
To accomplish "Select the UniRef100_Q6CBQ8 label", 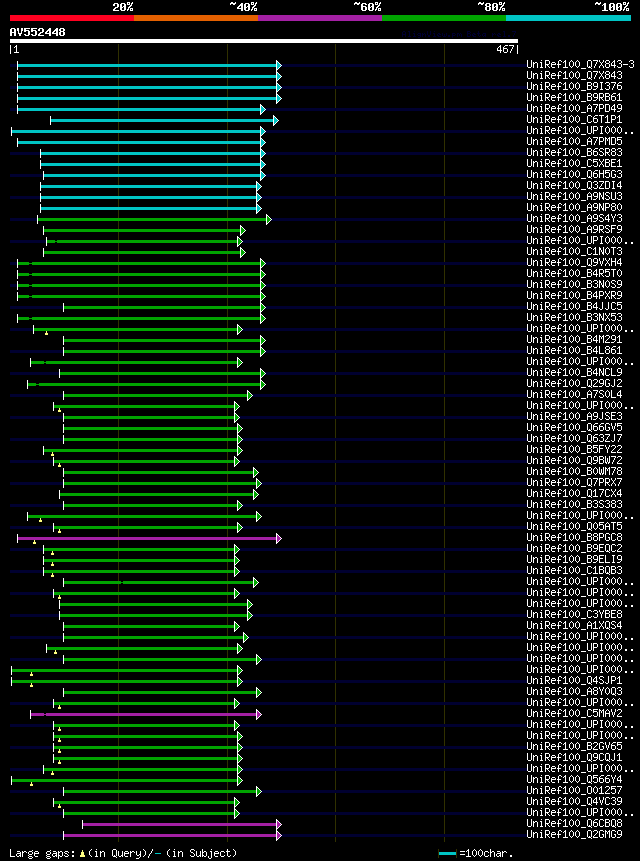I will 575,823.
